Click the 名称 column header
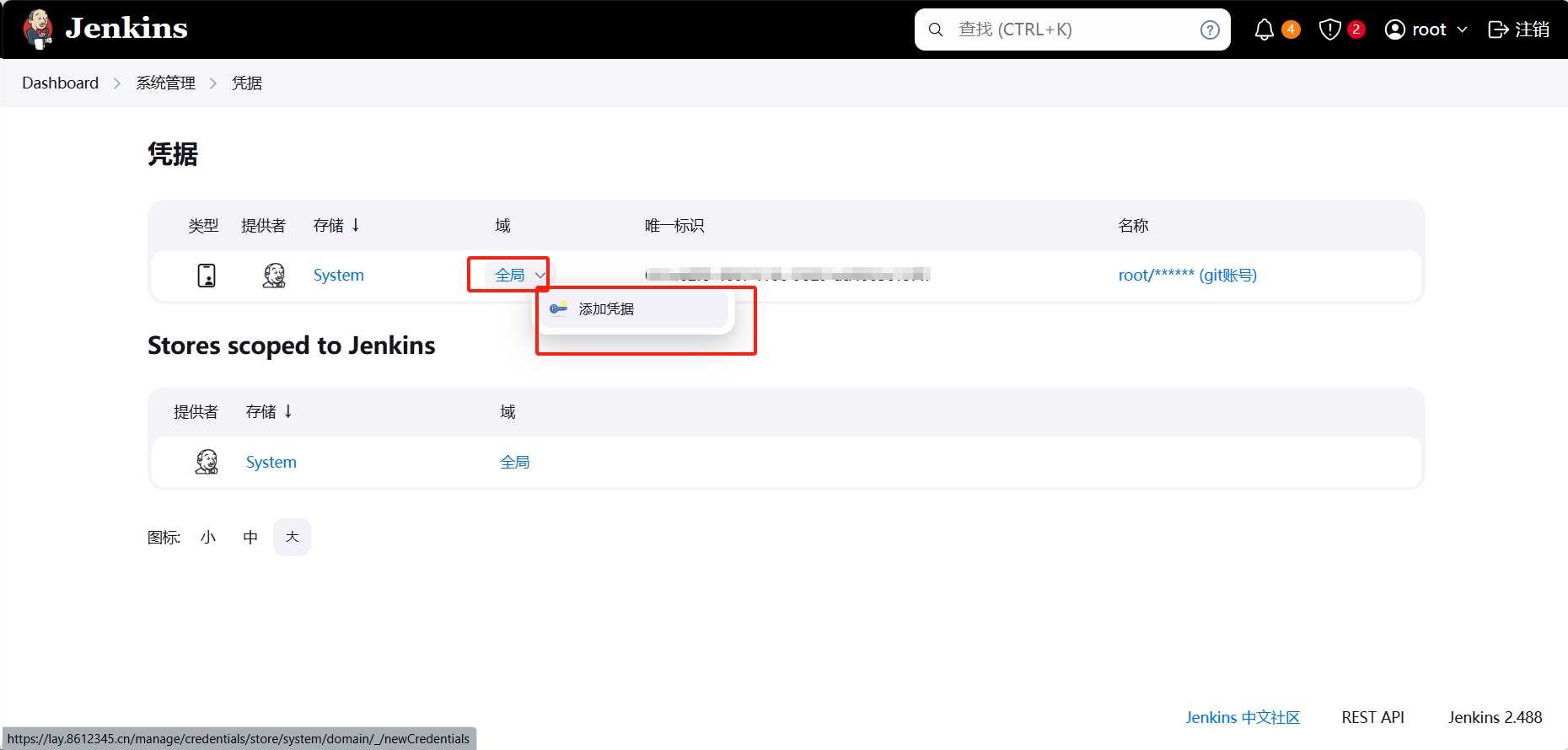The image size is (1568, 750). [1133, 225]
